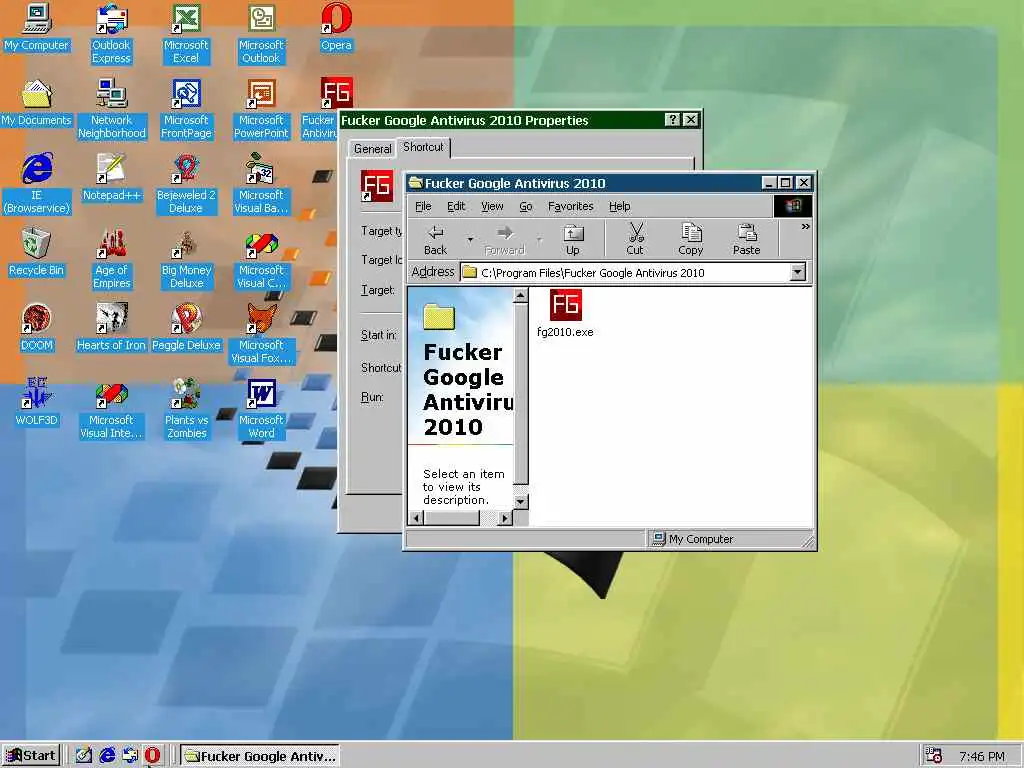Open the Recycle Bin
The height and width of the screenshot is (768, 1024).
click(x=37, y=253)
